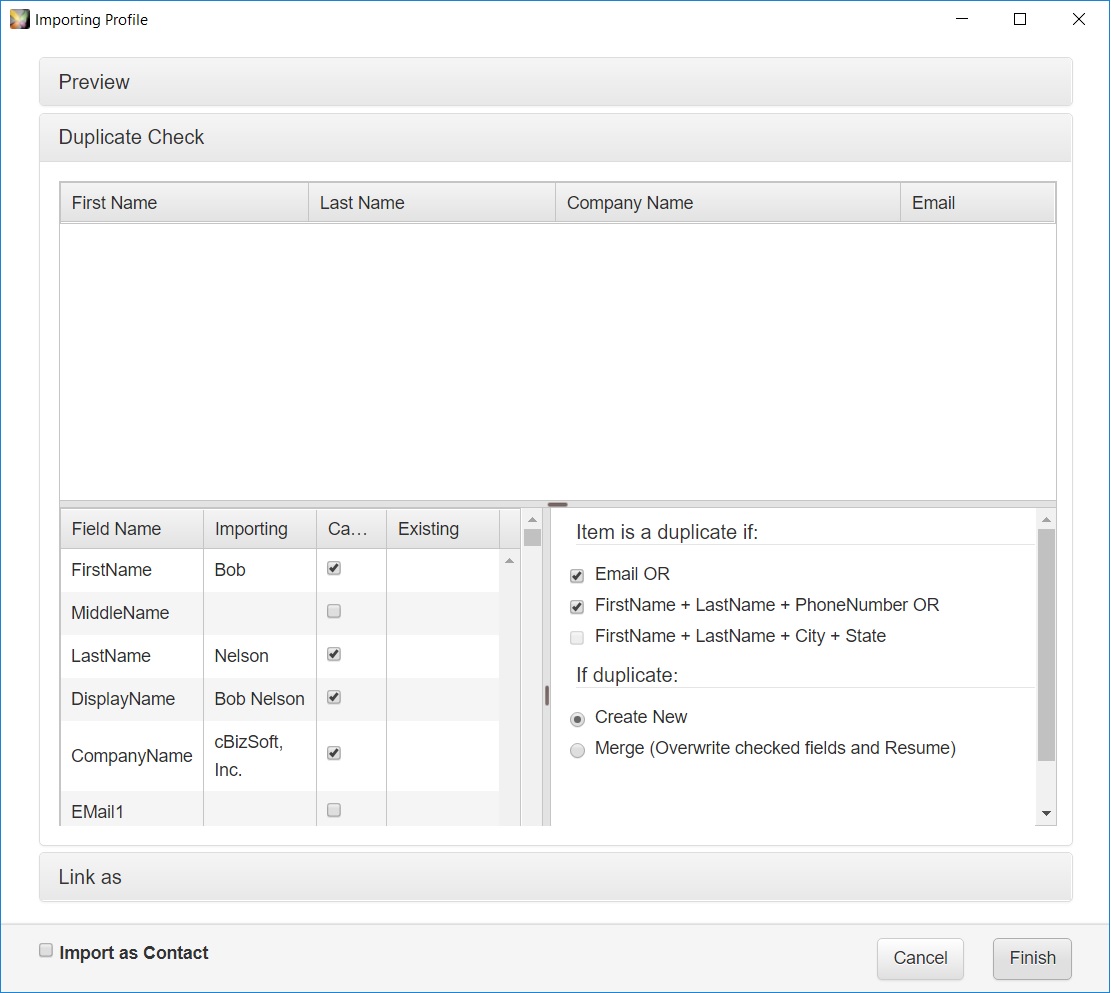Click the CompanyName field name cell
Image resolution: width=1111 pixels, height=993 pixels.
[x=132, y=756]
